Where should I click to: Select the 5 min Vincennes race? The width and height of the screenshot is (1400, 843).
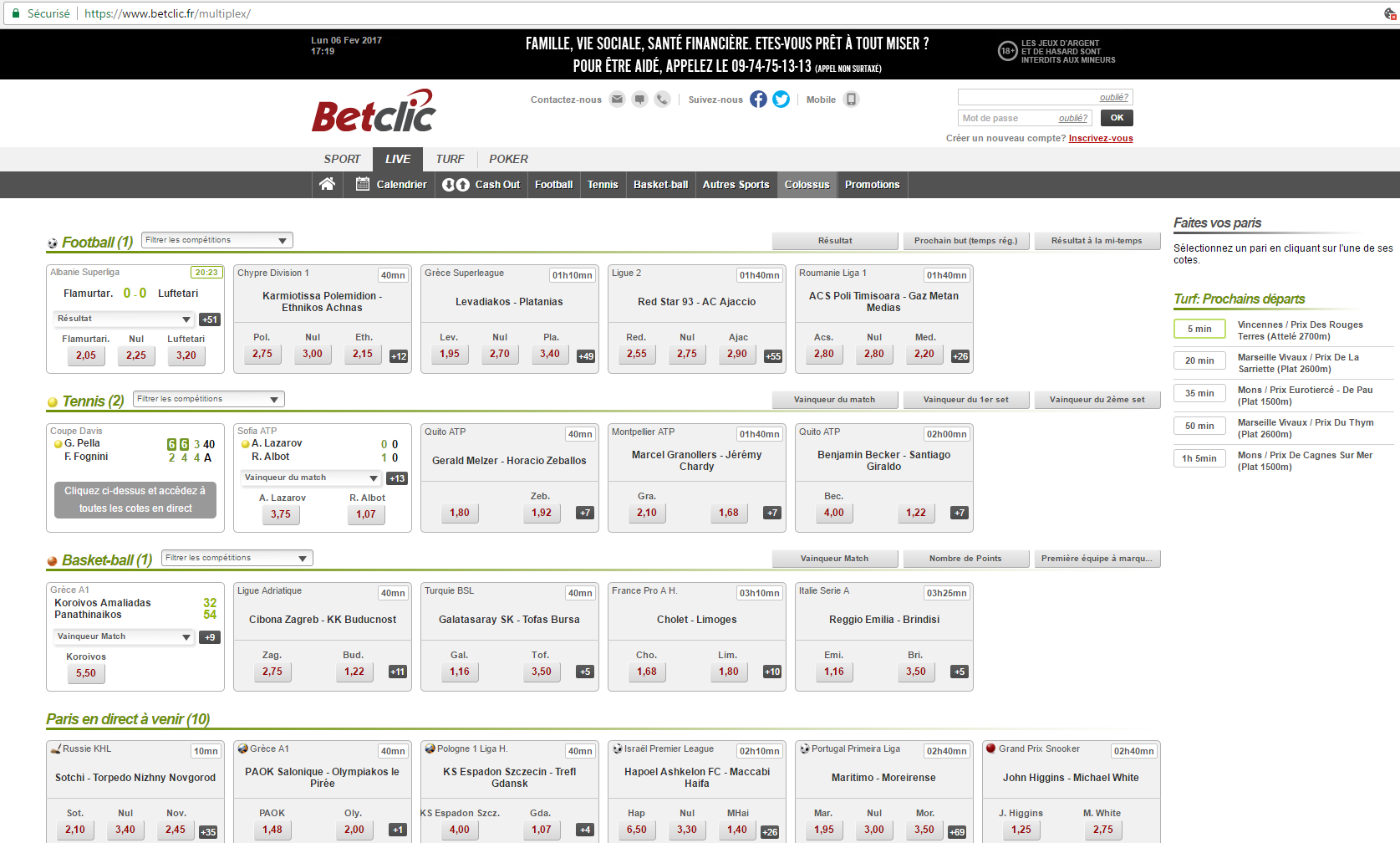point(1199,329)
